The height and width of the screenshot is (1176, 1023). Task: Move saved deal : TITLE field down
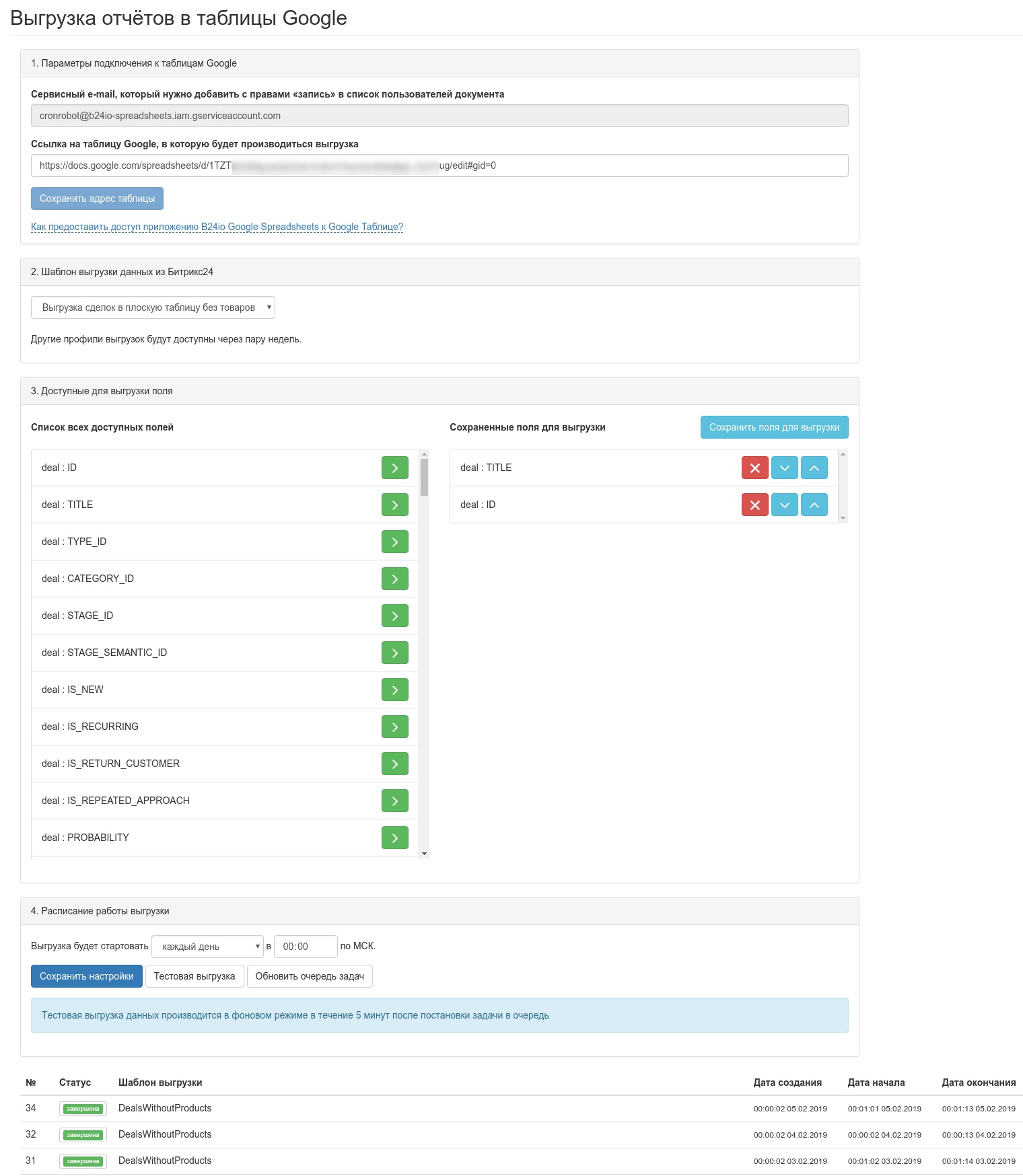tap(785, 468)
